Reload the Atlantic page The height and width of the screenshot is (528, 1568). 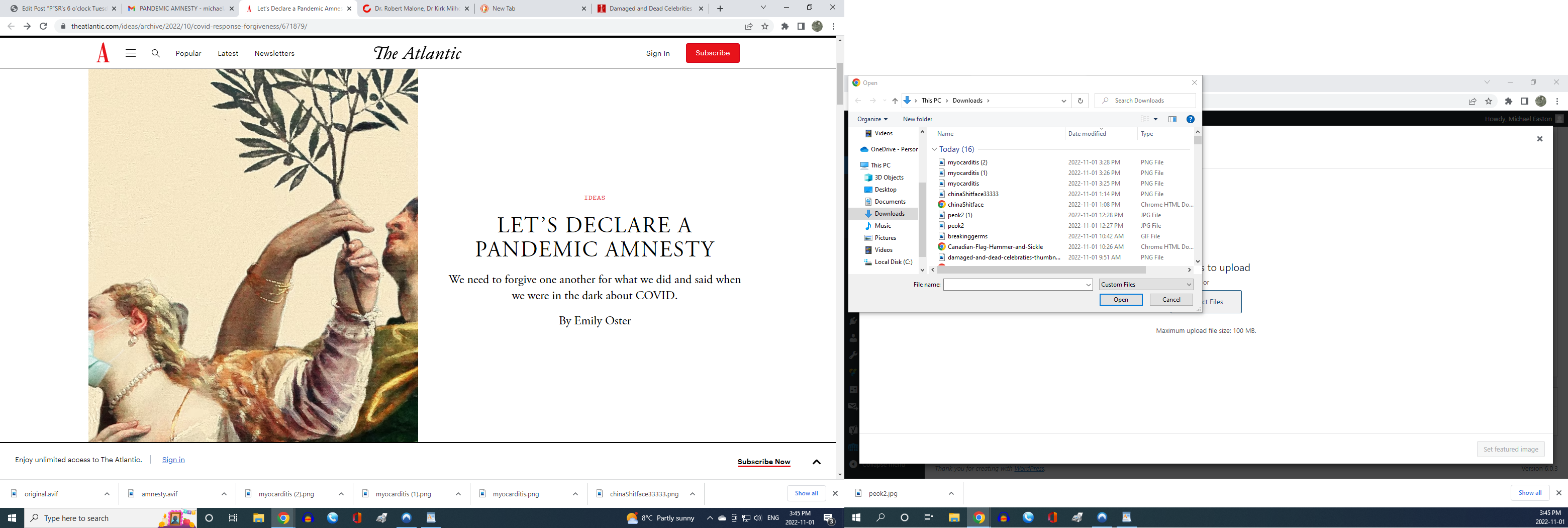pyautogui.click(x=43, y=26)
